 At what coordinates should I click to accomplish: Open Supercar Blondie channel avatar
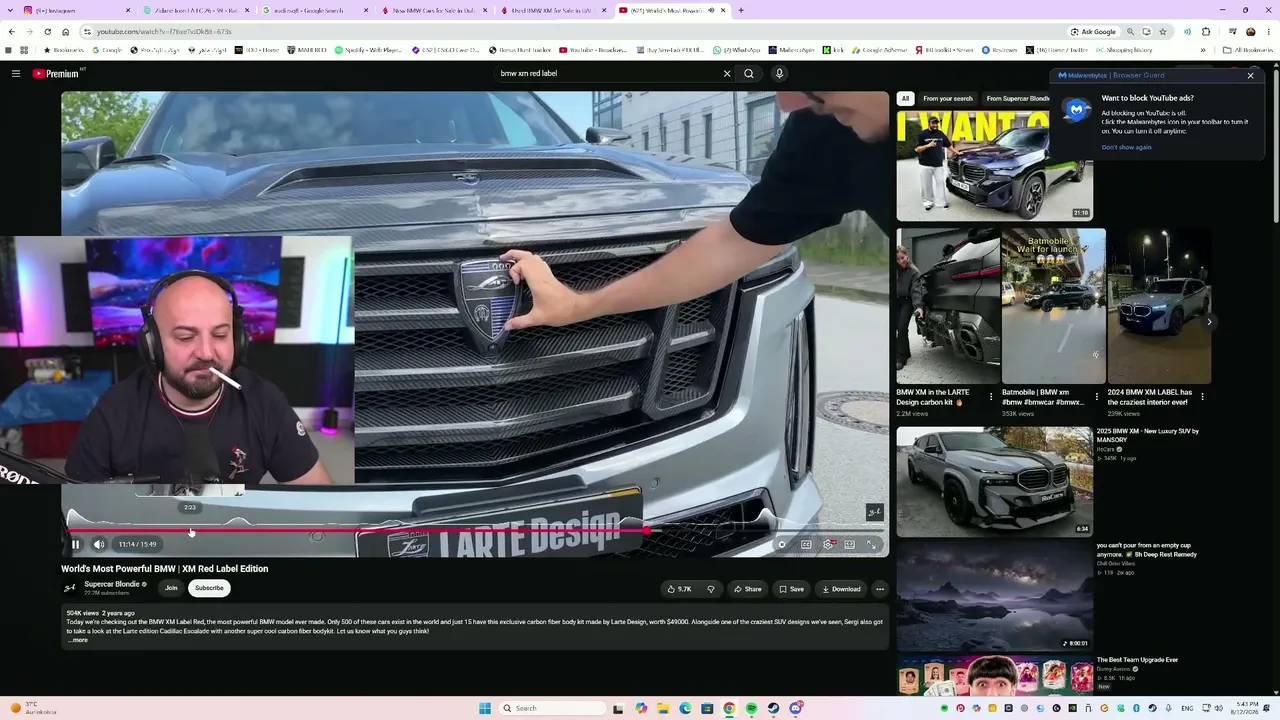click(70, 588)
